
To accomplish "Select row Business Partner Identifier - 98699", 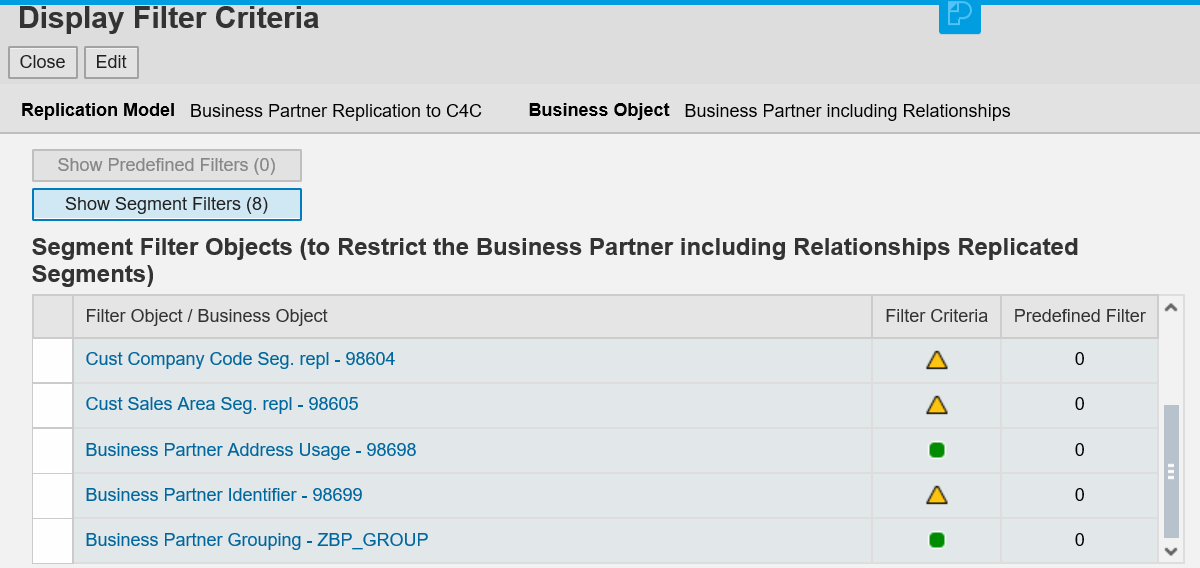I will tap(53, 495).
